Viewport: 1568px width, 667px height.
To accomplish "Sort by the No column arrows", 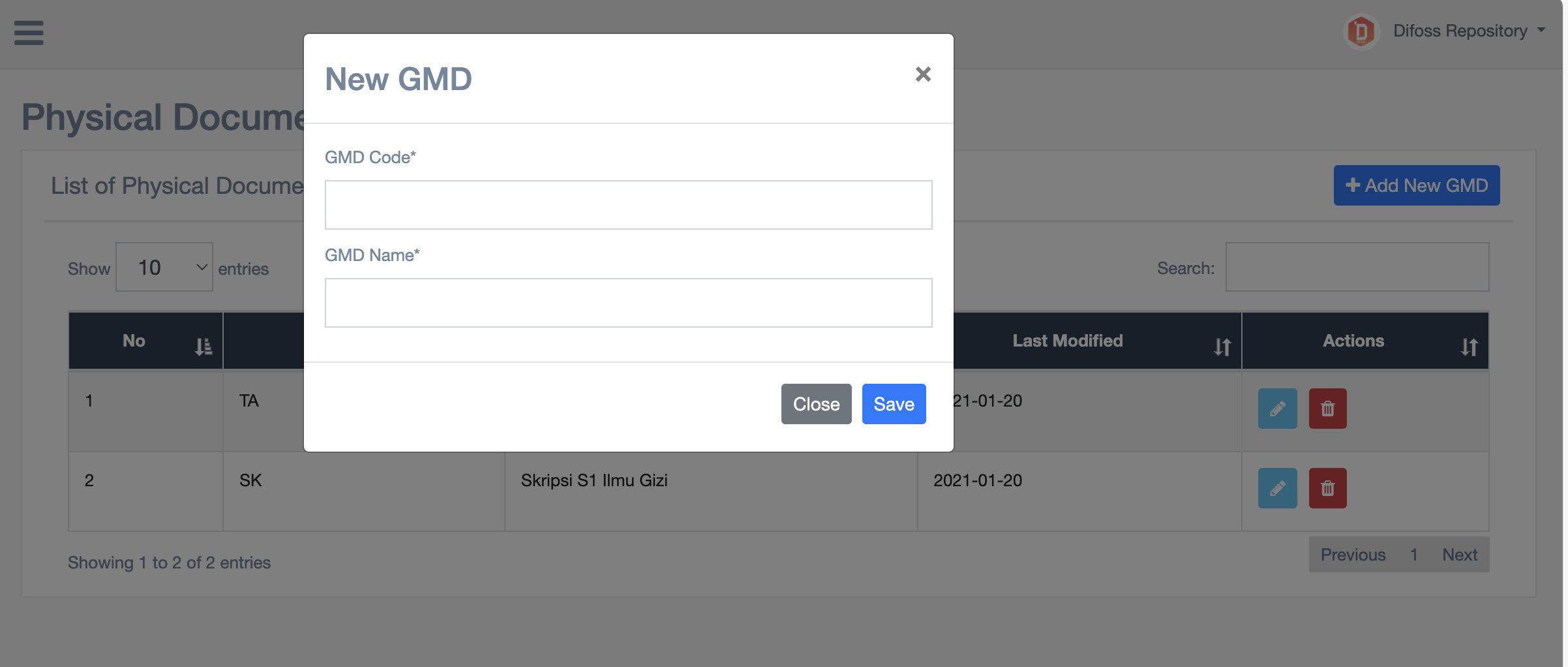I will click(203, 347).
